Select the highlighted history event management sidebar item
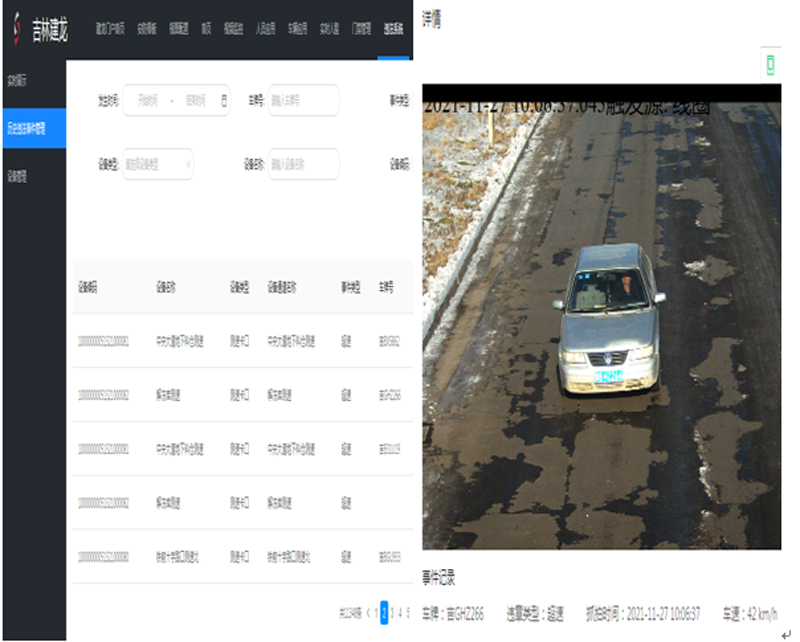 point(33,129)
